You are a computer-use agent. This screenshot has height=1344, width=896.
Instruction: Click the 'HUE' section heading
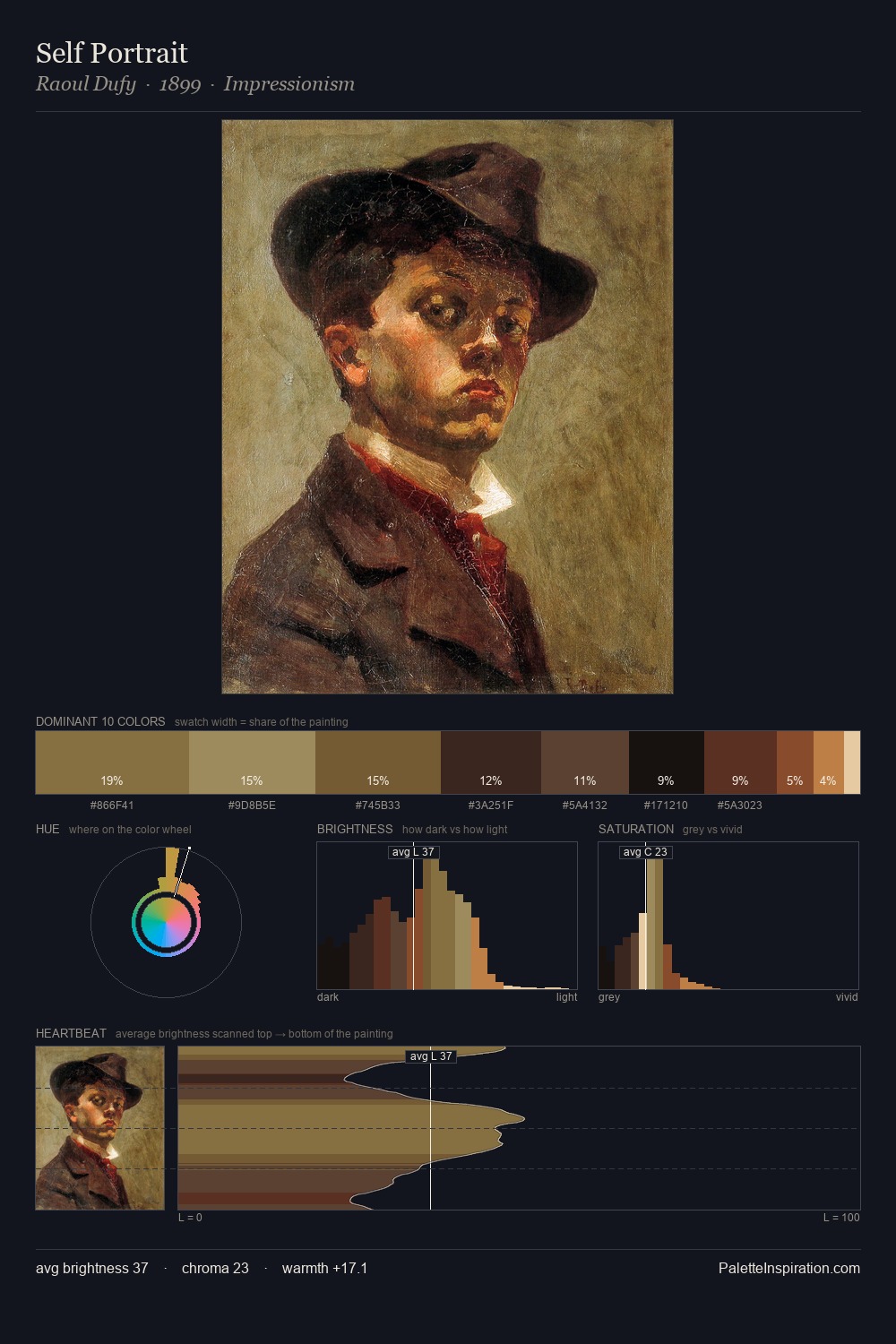tap(47, 829)
